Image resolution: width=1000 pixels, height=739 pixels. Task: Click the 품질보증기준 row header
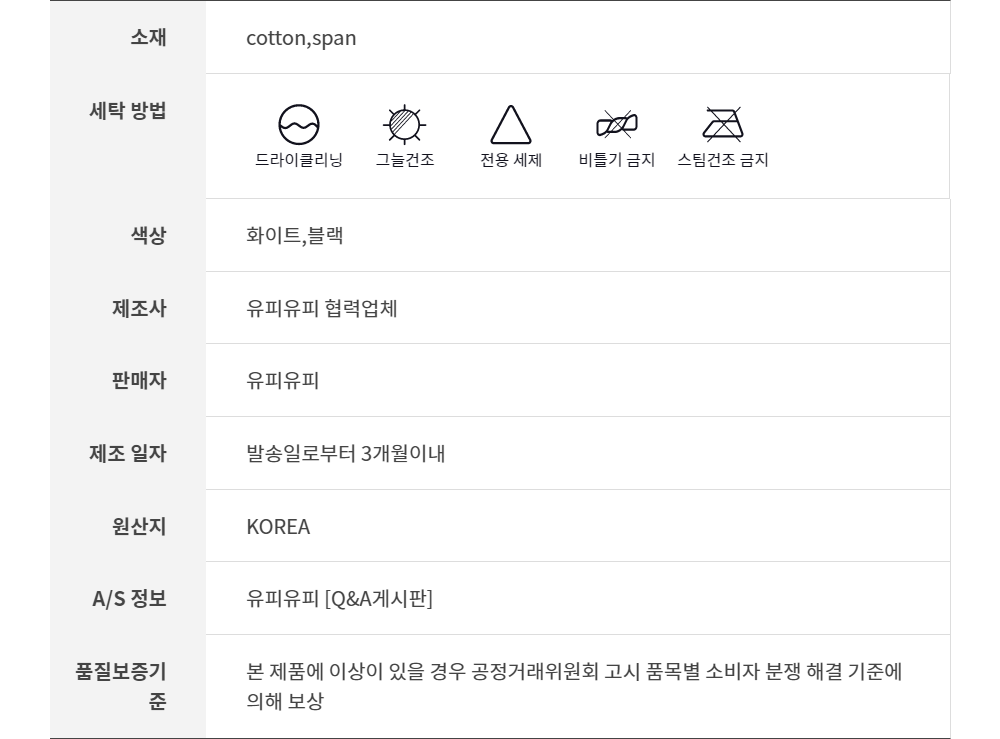click(x=121, y=685)
